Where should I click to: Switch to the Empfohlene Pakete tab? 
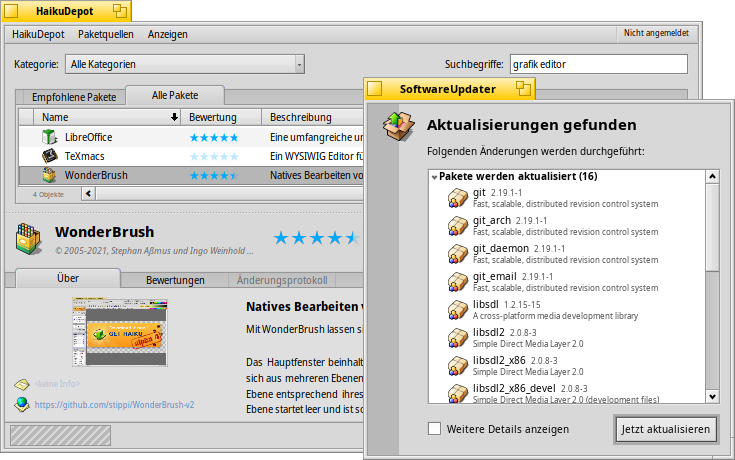click(x=74, y=97)
